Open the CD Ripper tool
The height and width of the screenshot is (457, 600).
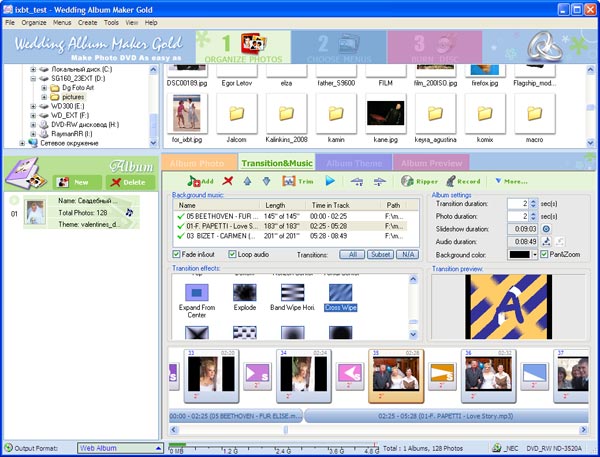tap(419, 181)
